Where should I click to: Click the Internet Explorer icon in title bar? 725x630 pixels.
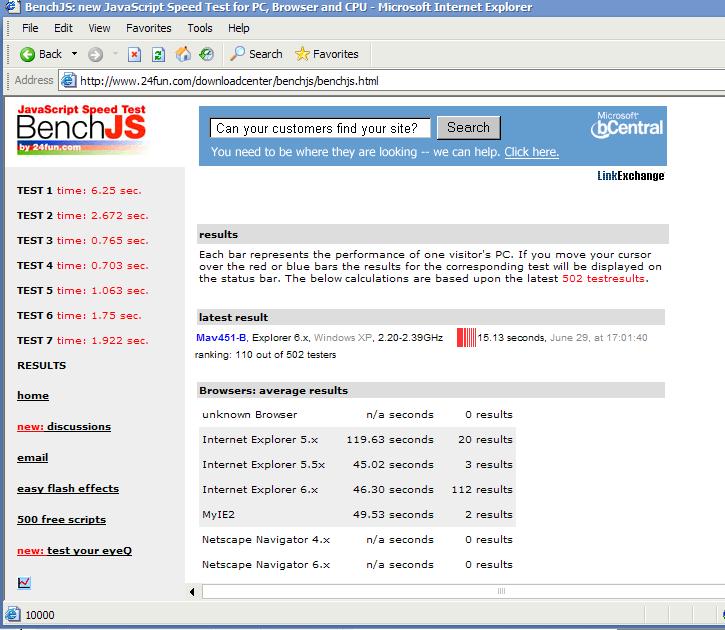(x=12, y=6)
